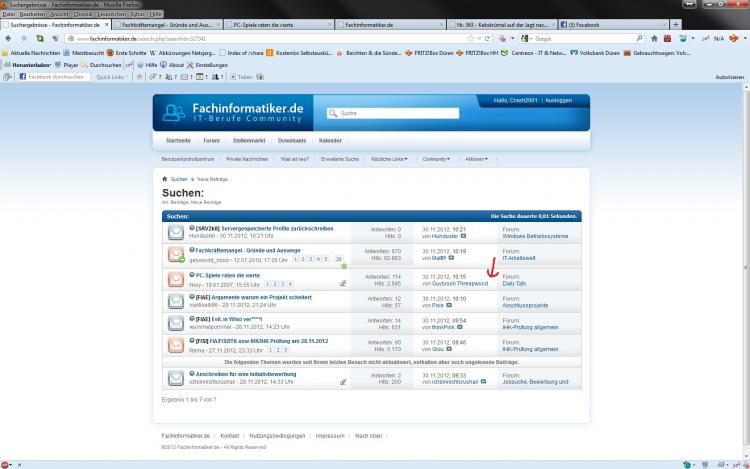Image resolution: width=750 pixels, height=469 pixels.
Task: Click envelope icon of Fachkräftemangel thread
Action: (x=176, y=254)
